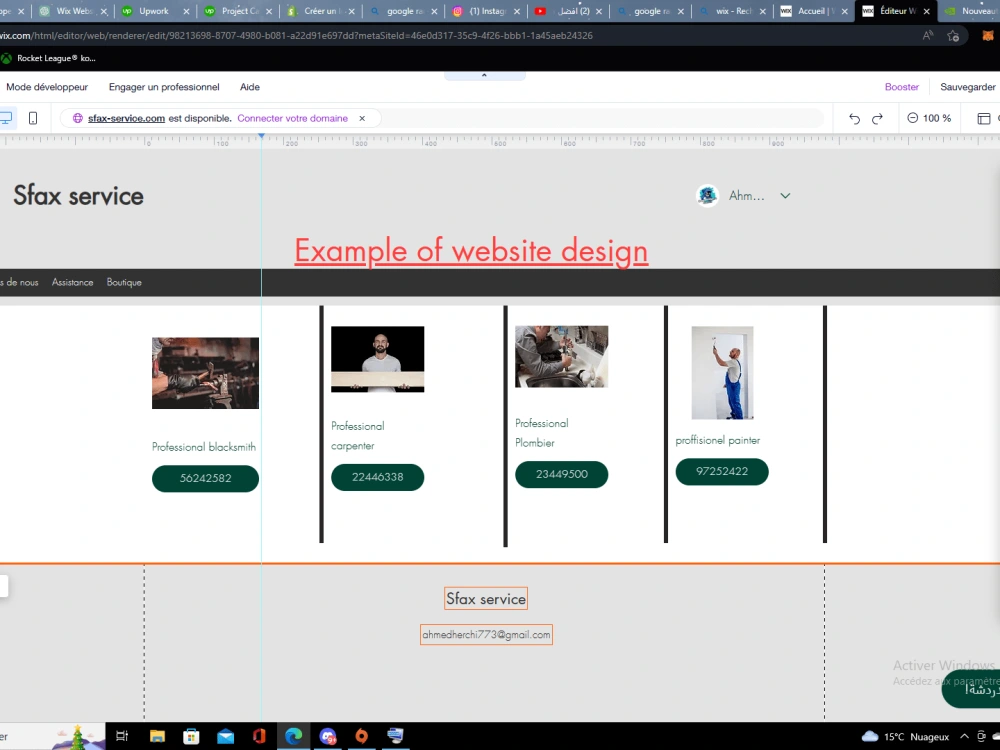
Task: Select the 100 % zoom value
Action: pos(937,118)
